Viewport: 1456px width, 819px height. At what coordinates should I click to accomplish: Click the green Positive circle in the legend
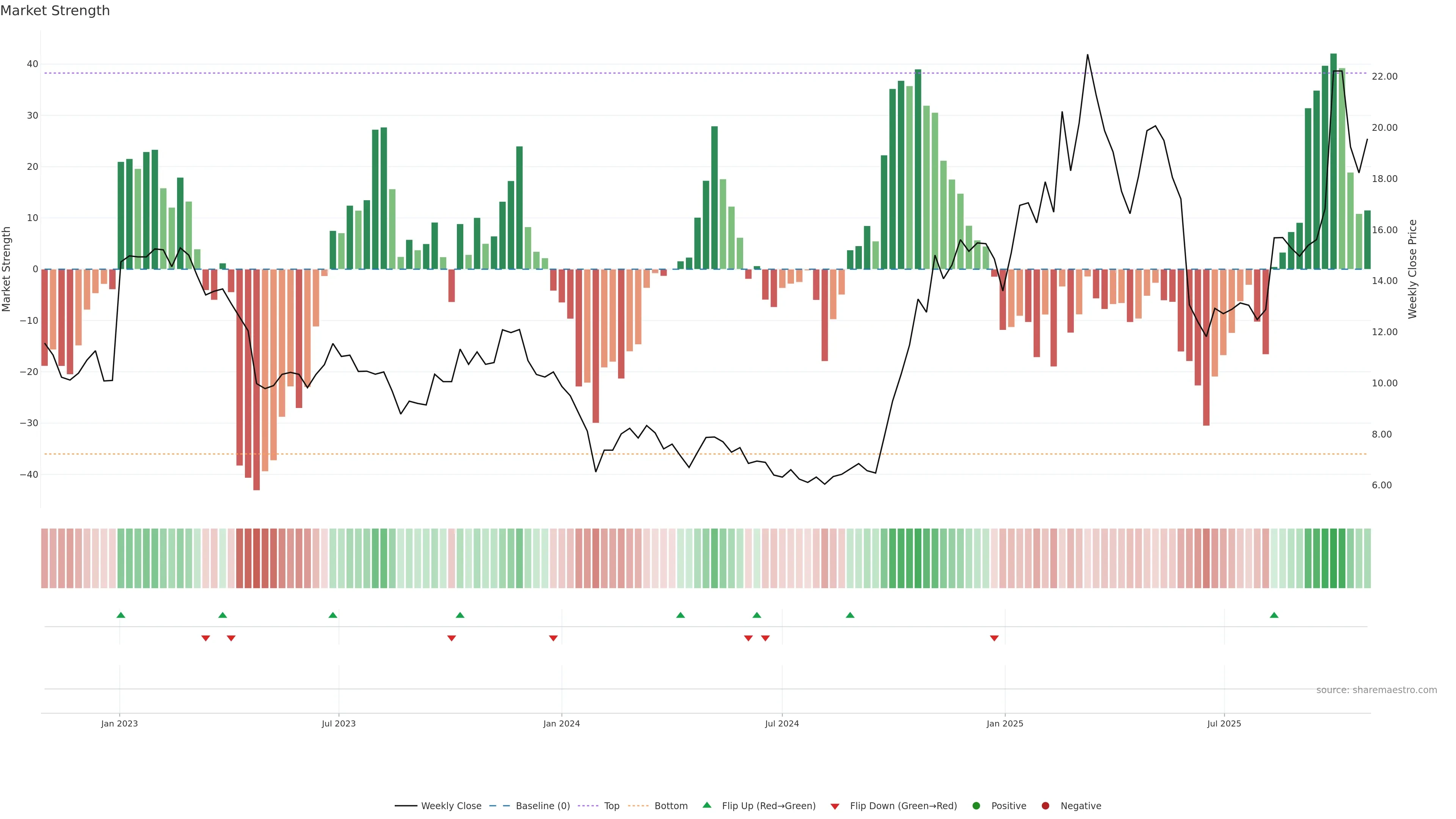click(x=976, y=805)
